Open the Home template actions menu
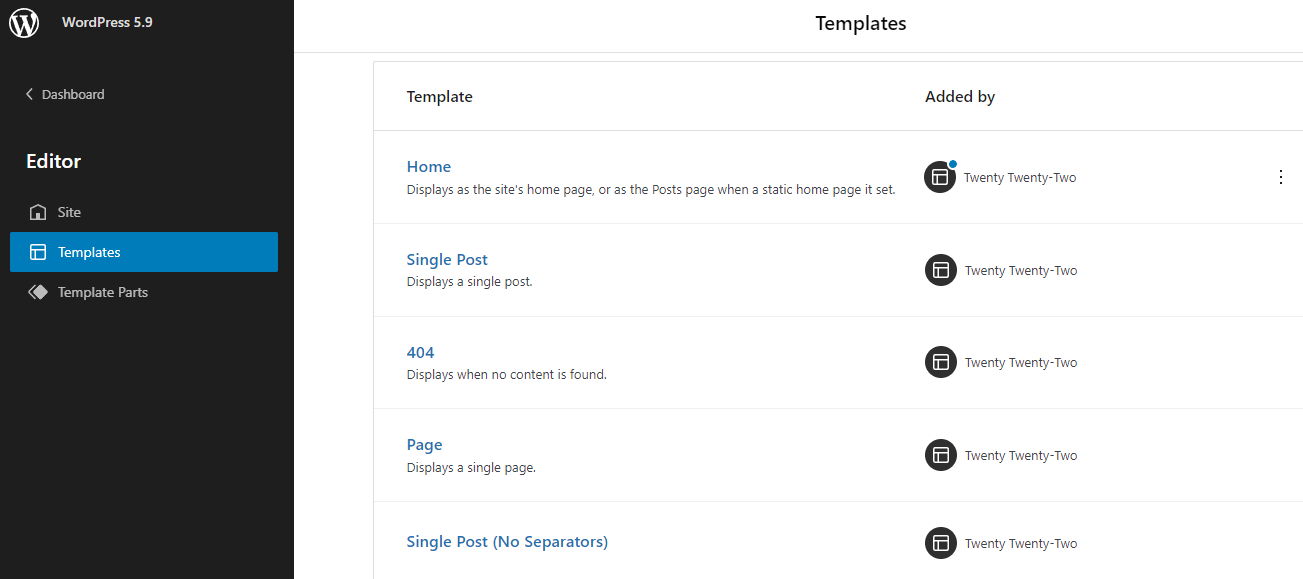 [x=1281, y=177]
